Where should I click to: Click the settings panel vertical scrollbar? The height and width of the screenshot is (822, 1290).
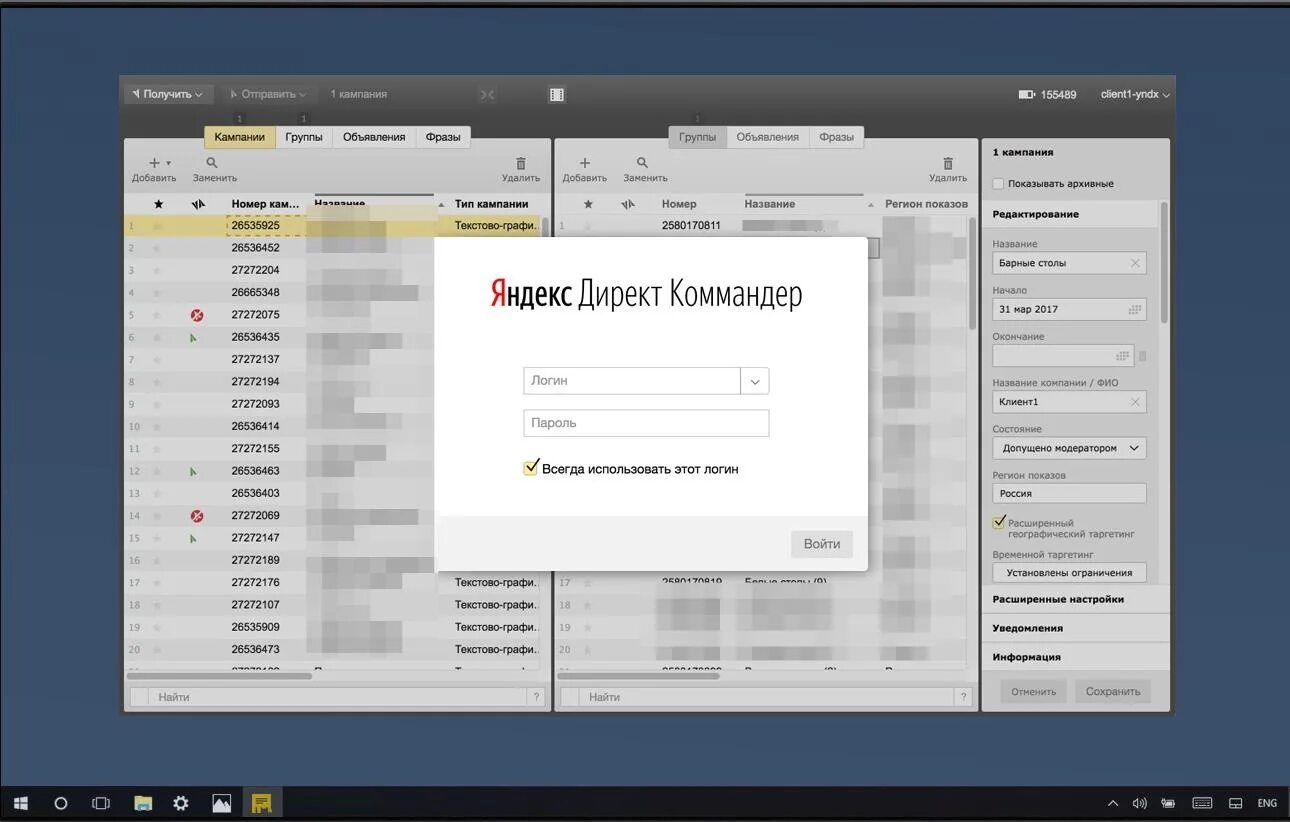click(x=1164, y=262)
